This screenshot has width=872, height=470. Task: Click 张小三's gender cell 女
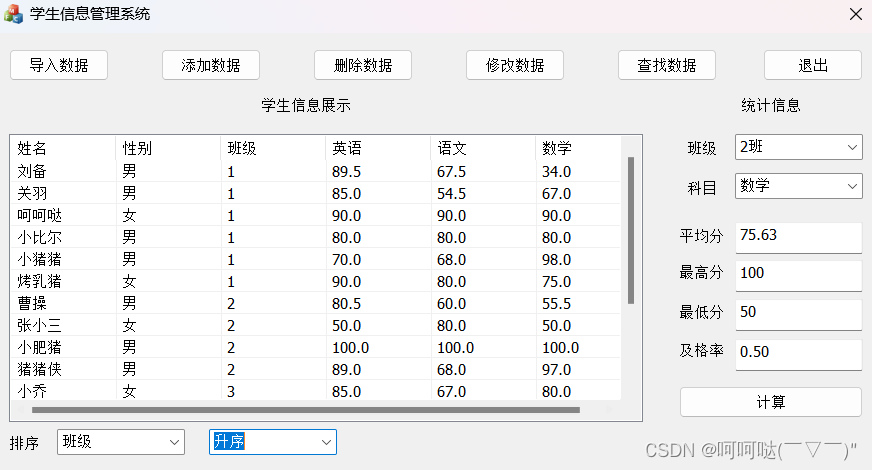129,325
